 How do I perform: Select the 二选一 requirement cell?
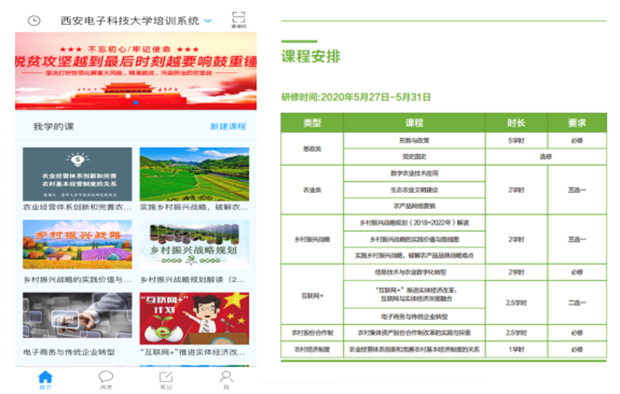[x=577, y=303]
